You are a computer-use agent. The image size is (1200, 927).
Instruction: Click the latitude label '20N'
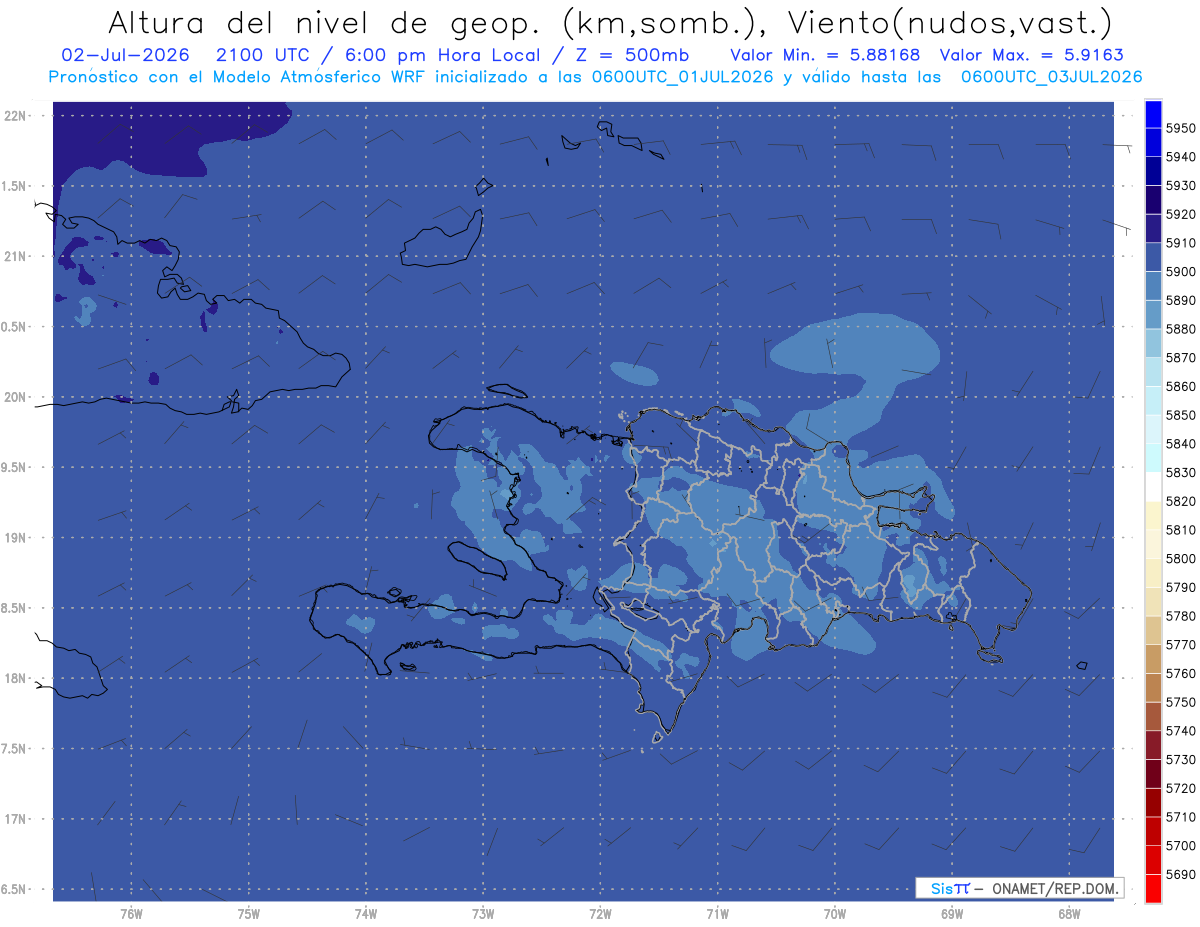(x=16, y=397)
